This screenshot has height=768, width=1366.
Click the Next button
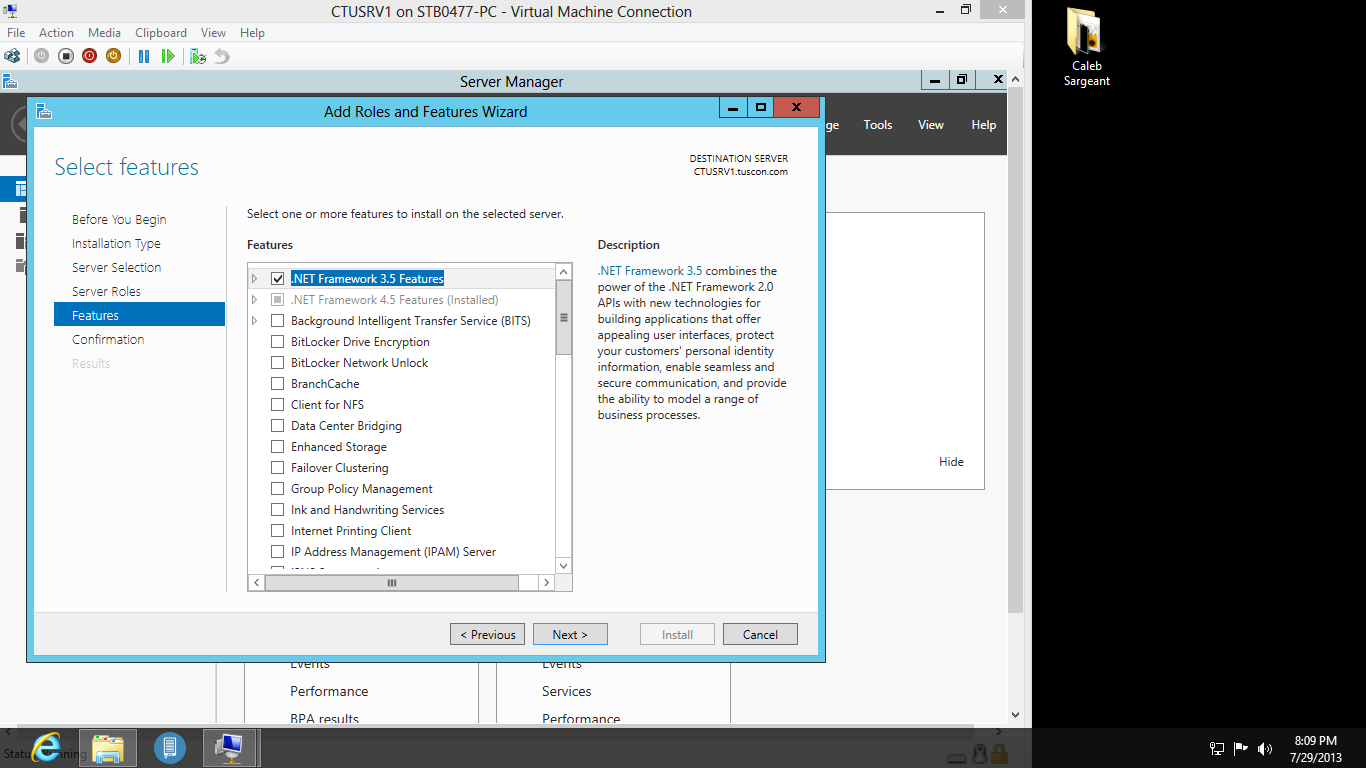(569, 634)
